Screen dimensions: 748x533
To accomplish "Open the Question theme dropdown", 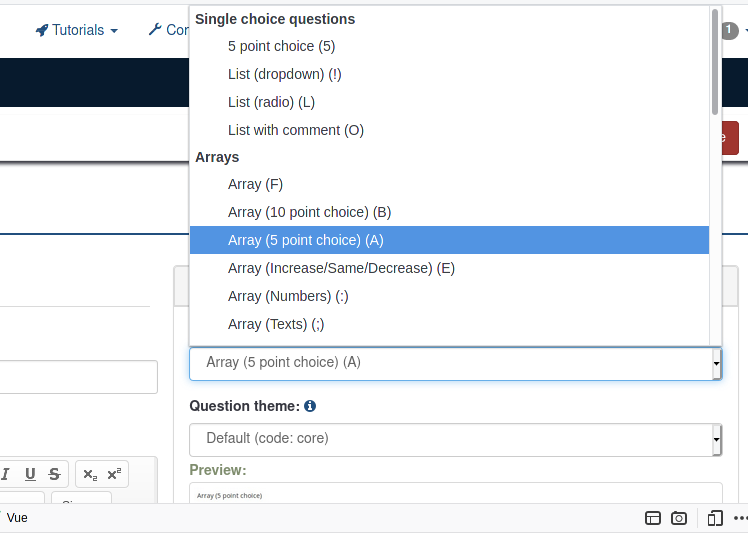I will (x=455, y=439).
